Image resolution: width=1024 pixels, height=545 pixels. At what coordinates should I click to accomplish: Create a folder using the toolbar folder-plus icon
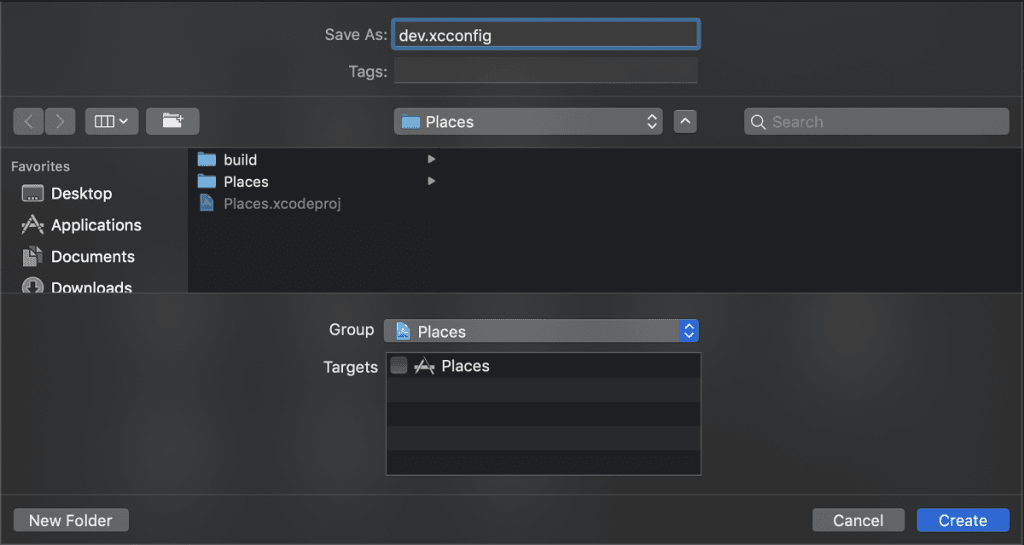tap(172, 121)
